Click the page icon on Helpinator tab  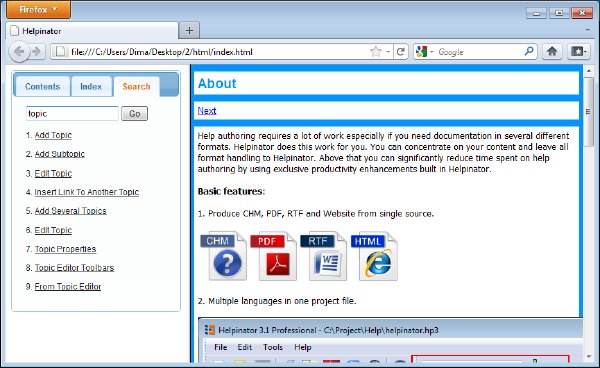pyautogui.click(x=14, y=31)
